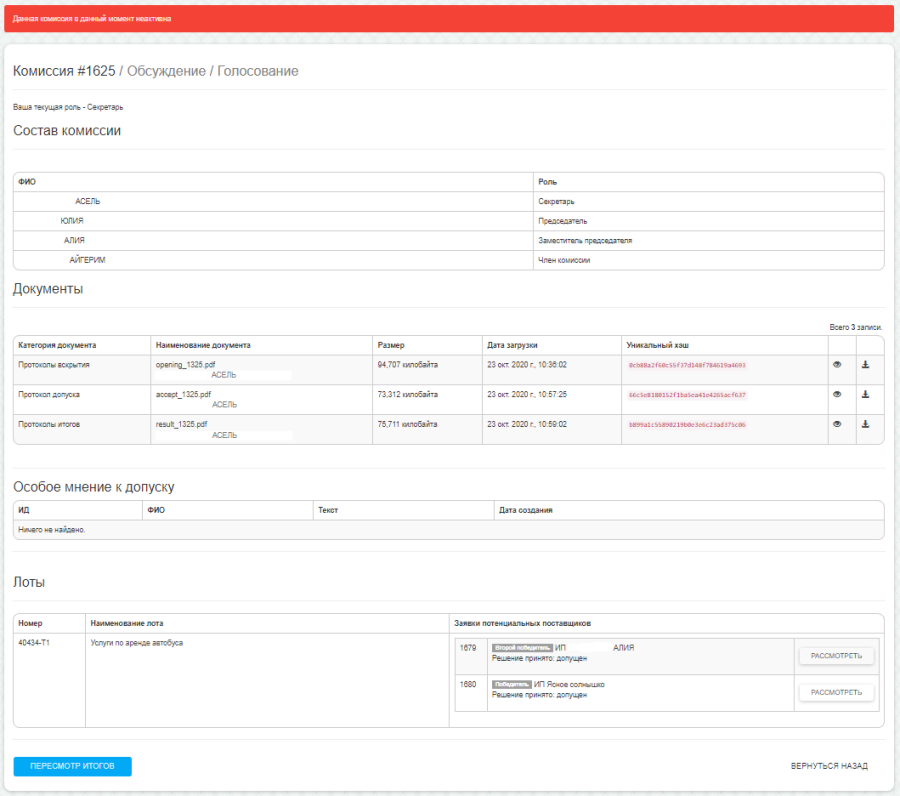This screenshot has height=796, width=900.
Task: Click the 'Категория документа' column header
Action: [x=57, y=345]
